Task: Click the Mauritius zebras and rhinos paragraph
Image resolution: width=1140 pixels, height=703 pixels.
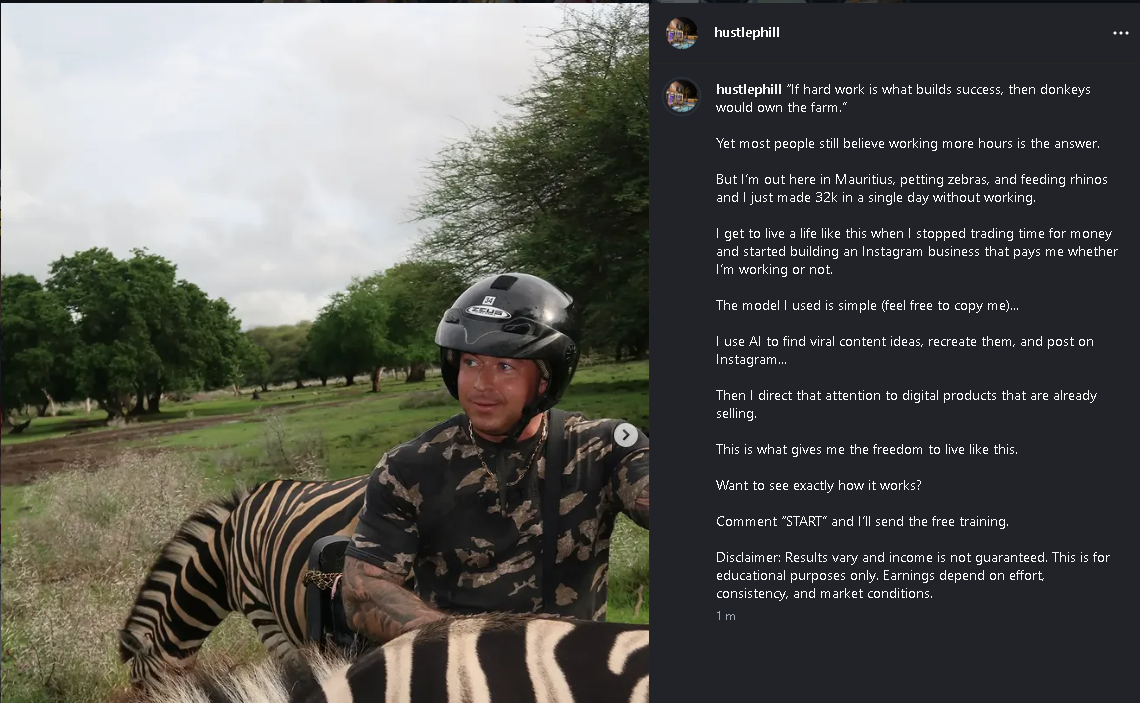Action: coord(911,189)
